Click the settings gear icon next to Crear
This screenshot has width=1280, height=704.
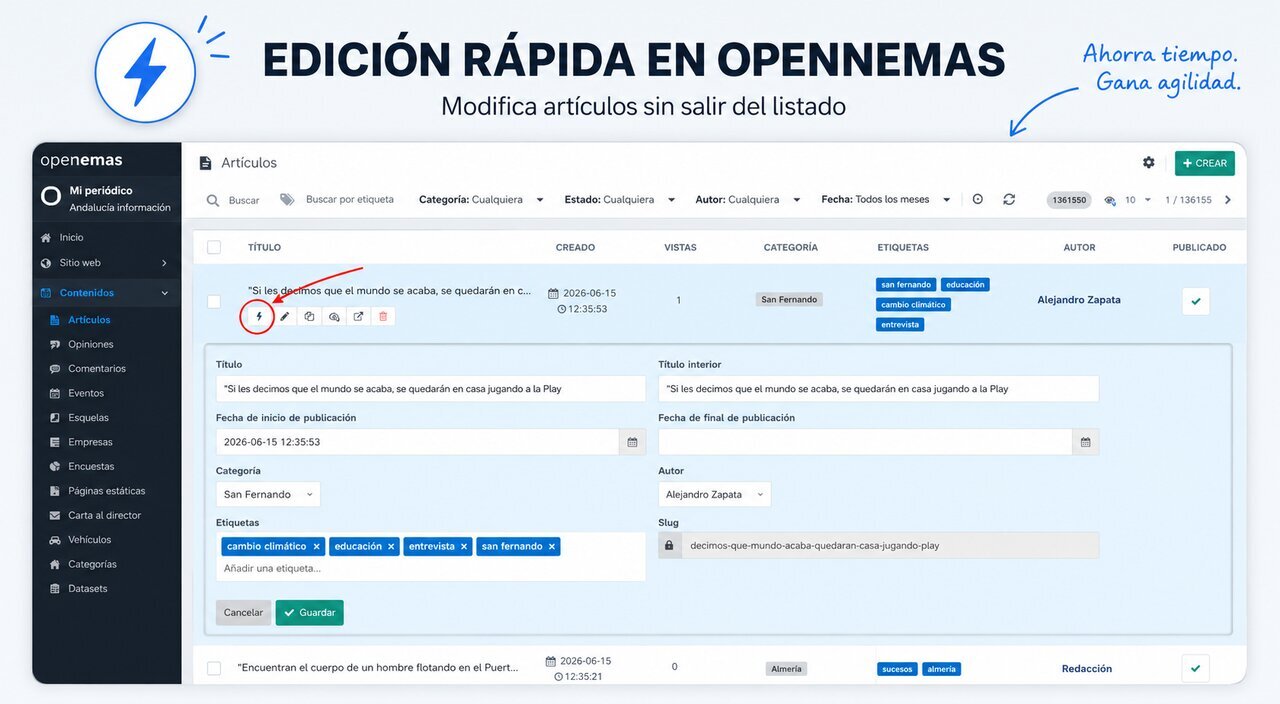coord(1148,162)
